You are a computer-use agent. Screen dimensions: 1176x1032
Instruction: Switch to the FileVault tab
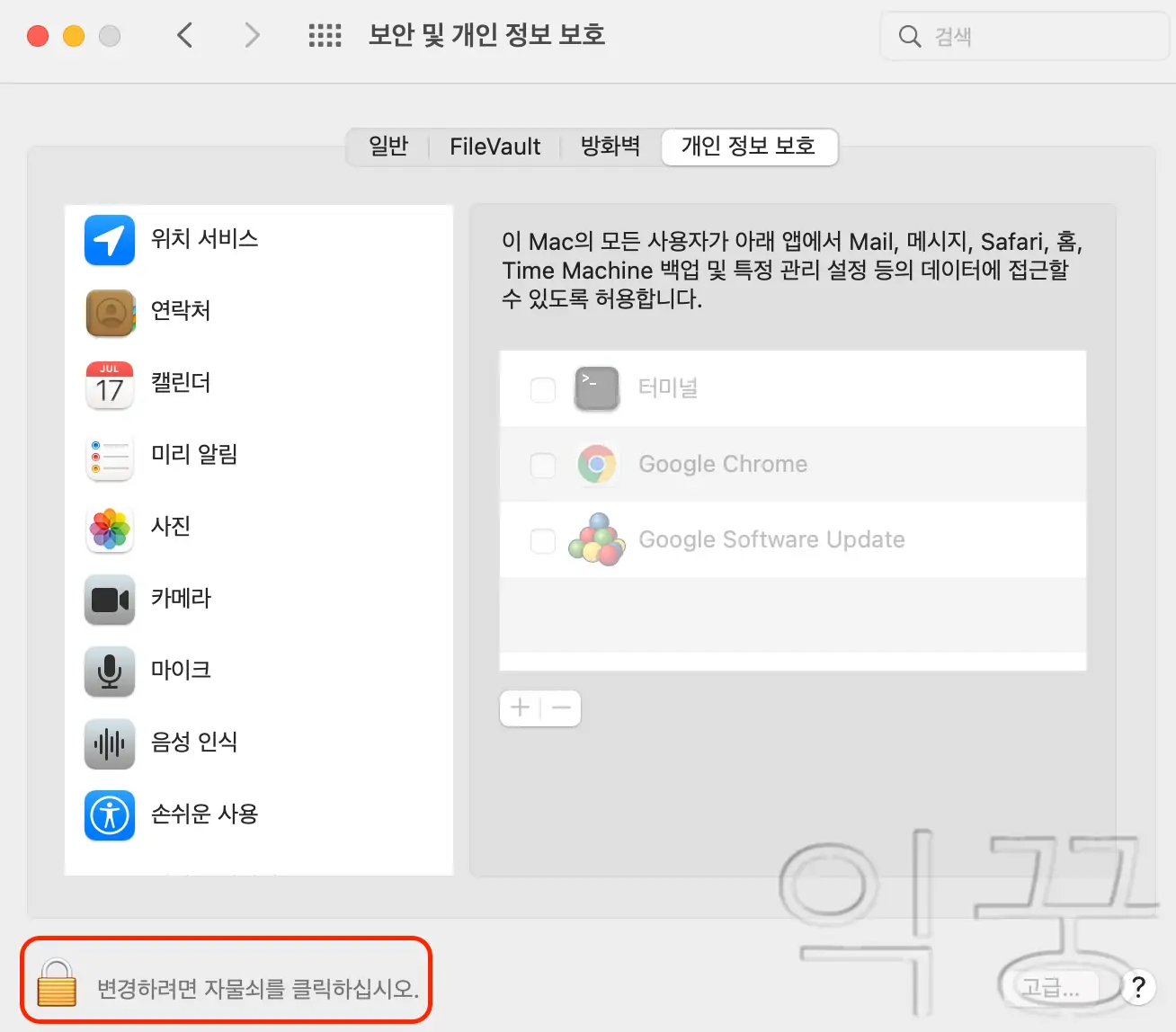click(x=494, y=147)
